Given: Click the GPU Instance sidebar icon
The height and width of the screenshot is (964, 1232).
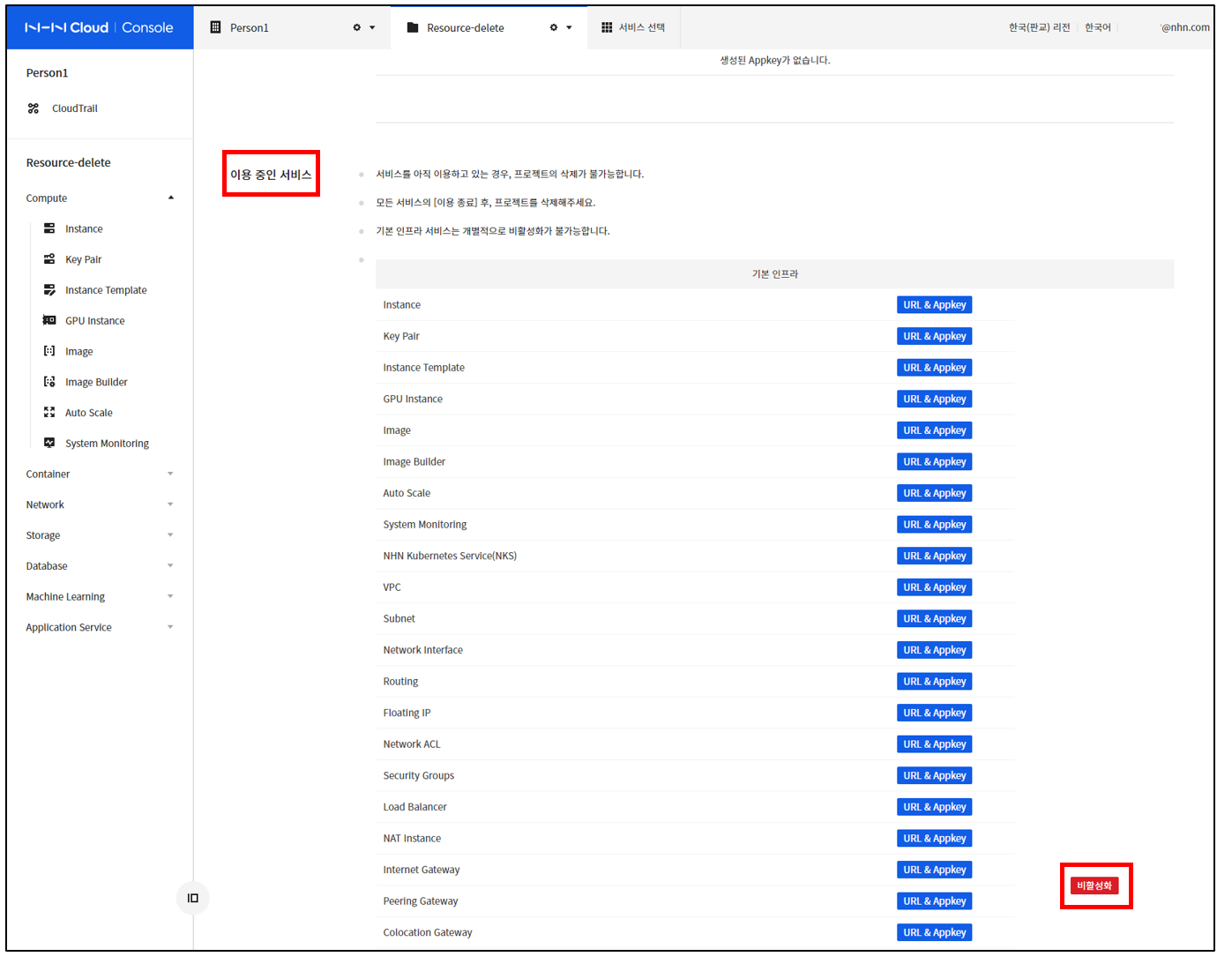Looking at the screenshot, I should tap(49, 321).
